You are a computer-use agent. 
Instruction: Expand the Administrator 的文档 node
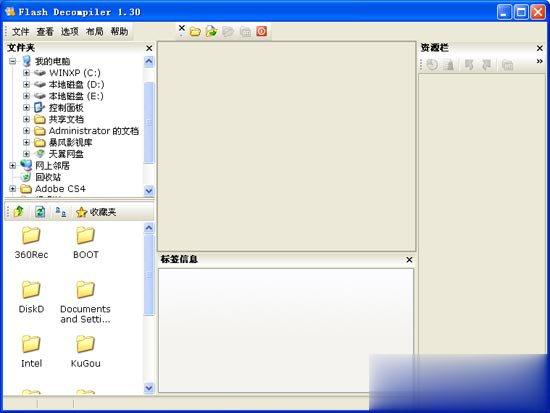[26, 131]
